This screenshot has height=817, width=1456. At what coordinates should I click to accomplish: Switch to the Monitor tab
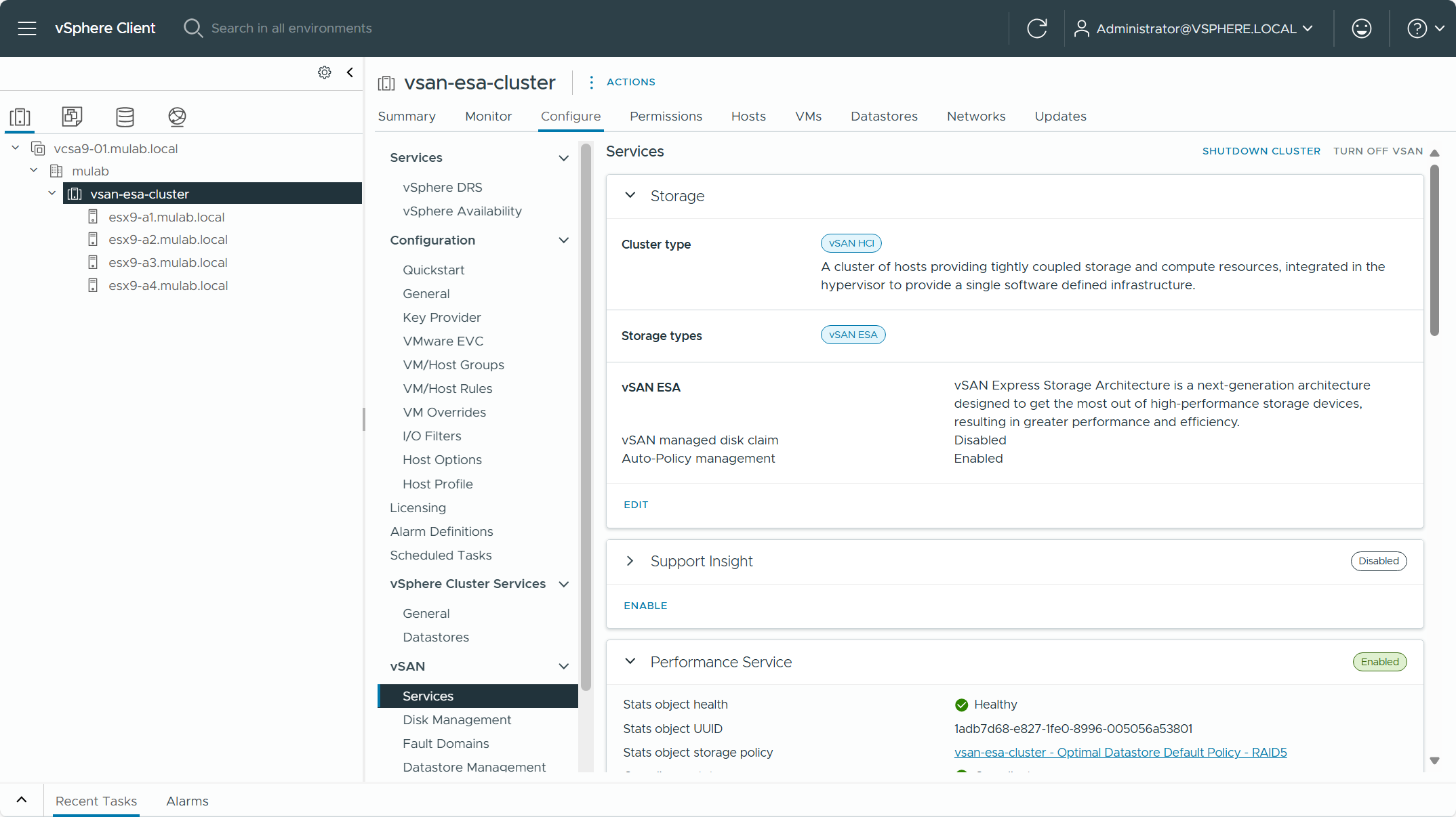click(x=488, y=117)
